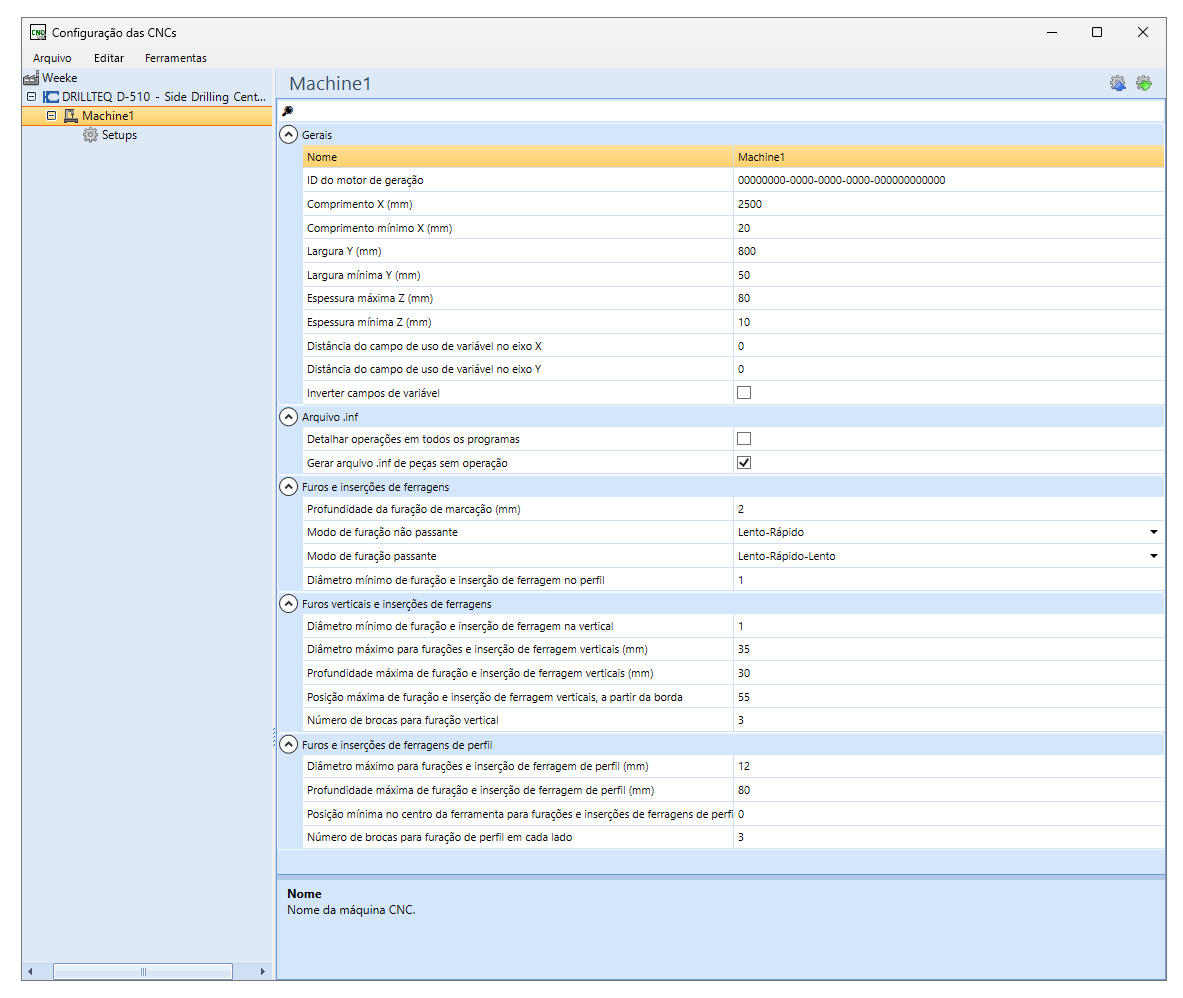Open the Arquivo menu
Viewport: 1183px width, 998px height.
tap(52, 58)
